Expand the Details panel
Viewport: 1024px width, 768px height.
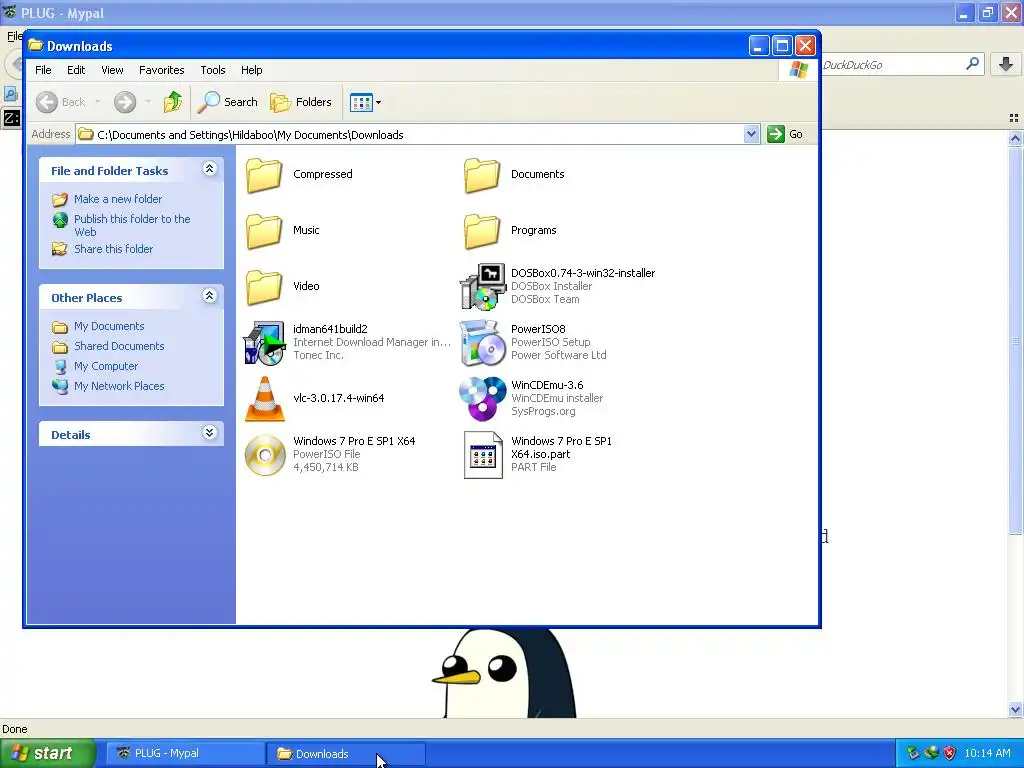pyautogui.click(x=210, y=433)
